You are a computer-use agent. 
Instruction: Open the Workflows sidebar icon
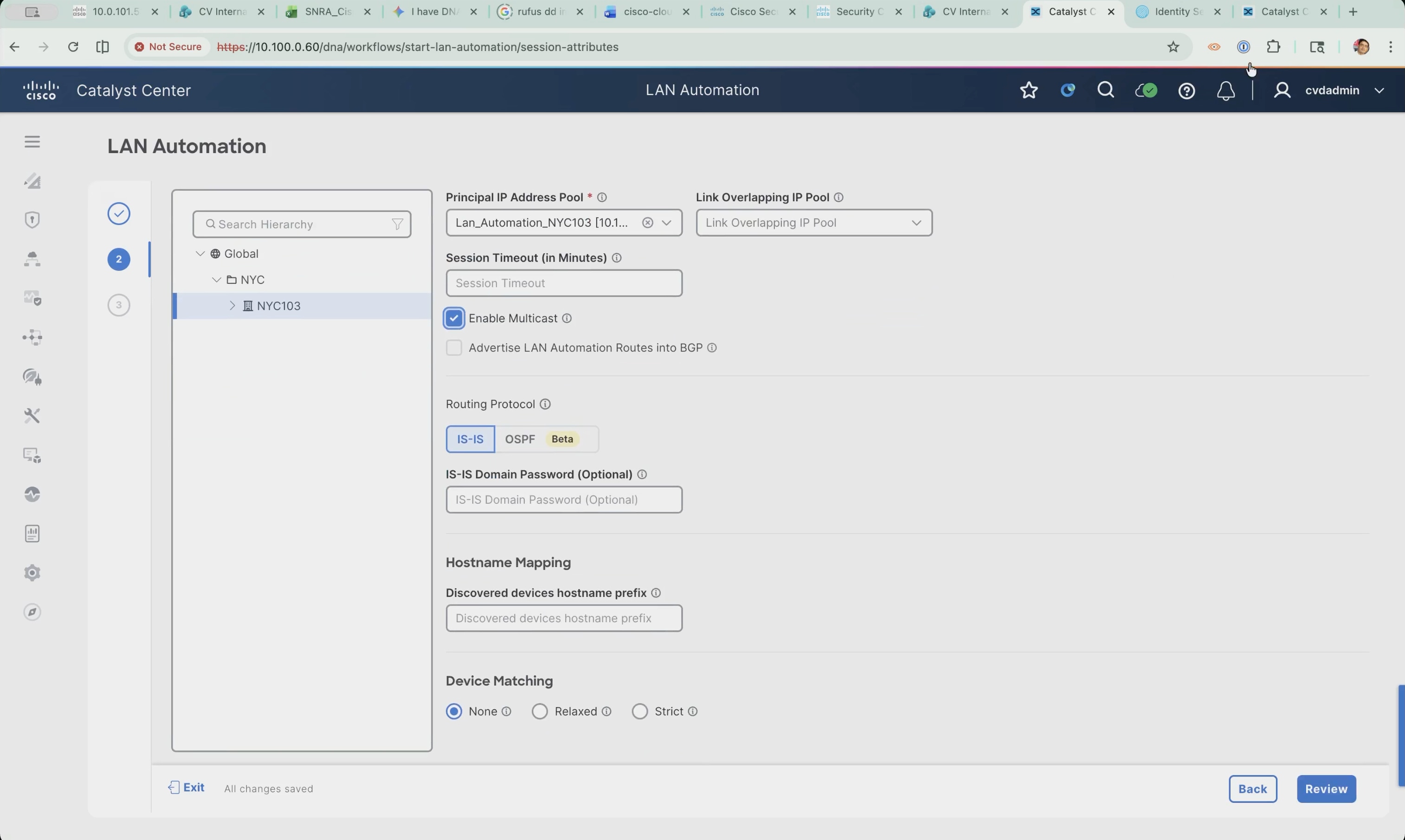32,337
